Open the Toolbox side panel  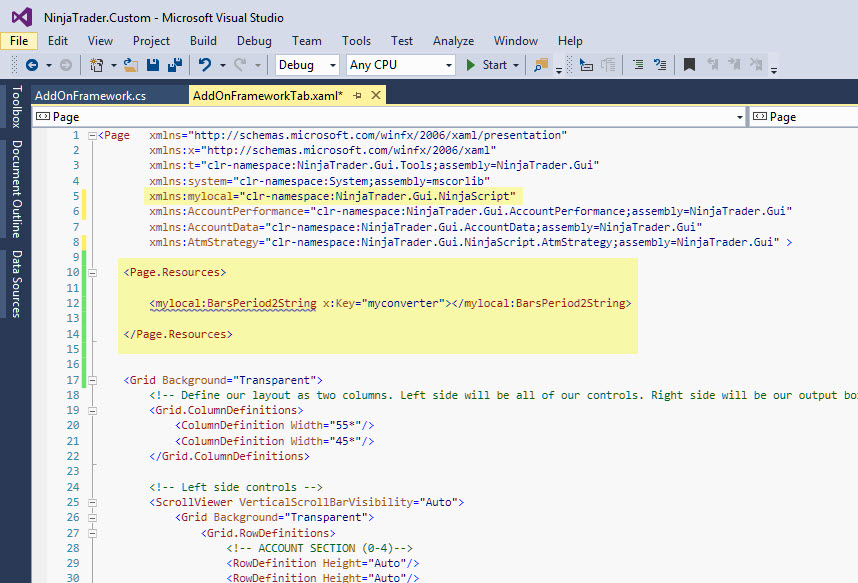16,107
